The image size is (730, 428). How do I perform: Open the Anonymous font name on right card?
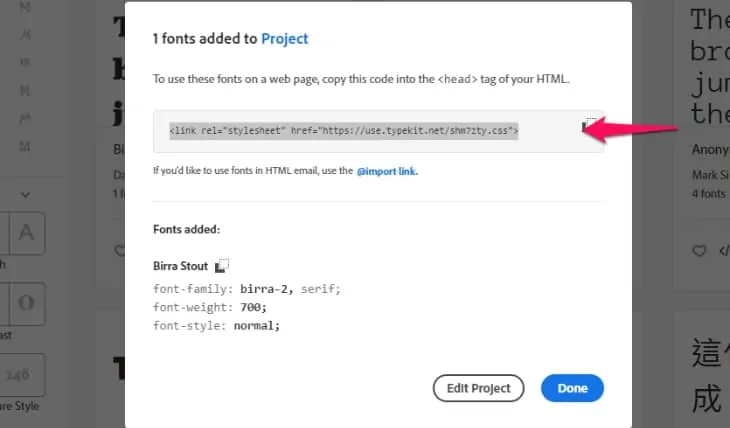(x=710, y=149)
